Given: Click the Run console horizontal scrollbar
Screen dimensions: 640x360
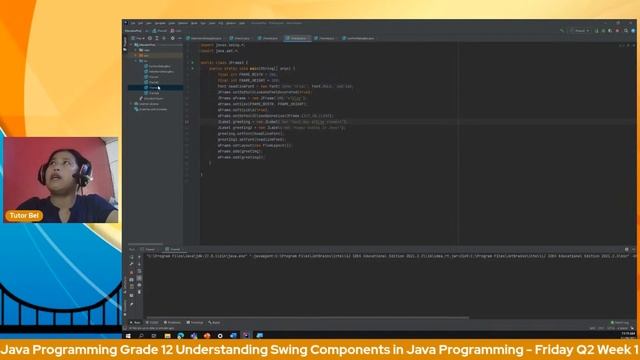Looking at the screenshot, I should tap(307, 318).
